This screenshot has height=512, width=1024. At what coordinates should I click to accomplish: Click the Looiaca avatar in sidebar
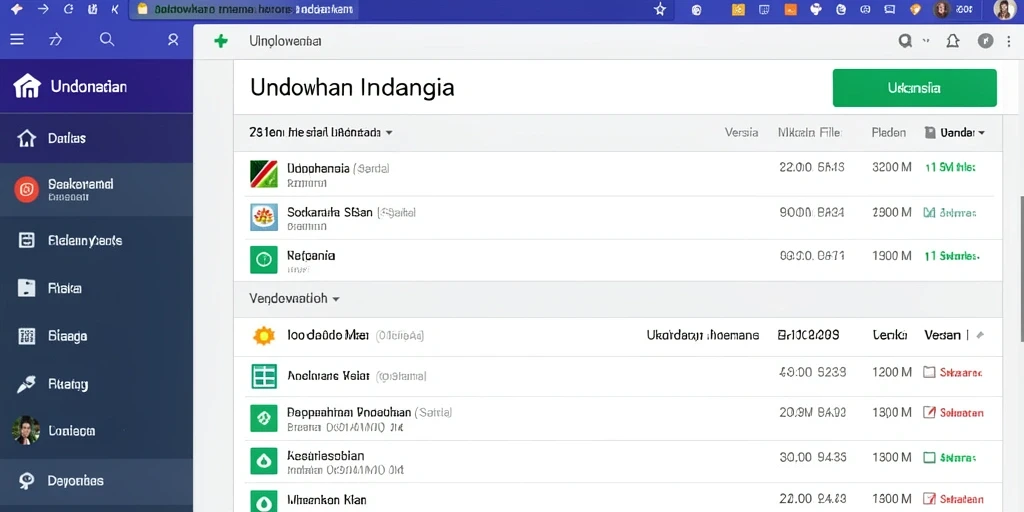[26, 430]
